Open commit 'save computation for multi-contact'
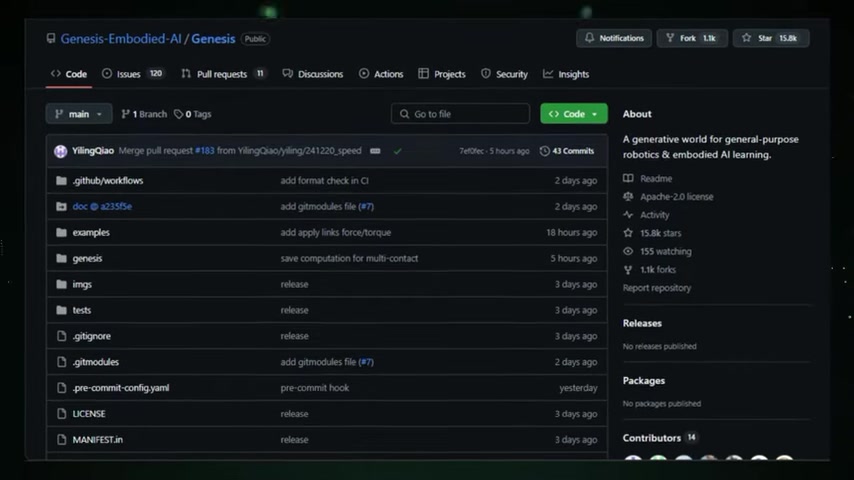 point(349,258)
